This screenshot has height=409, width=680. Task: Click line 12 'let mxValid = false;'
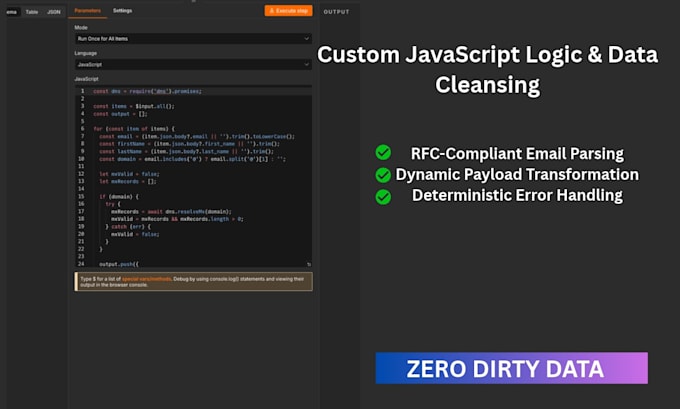[x=129, y=174]
